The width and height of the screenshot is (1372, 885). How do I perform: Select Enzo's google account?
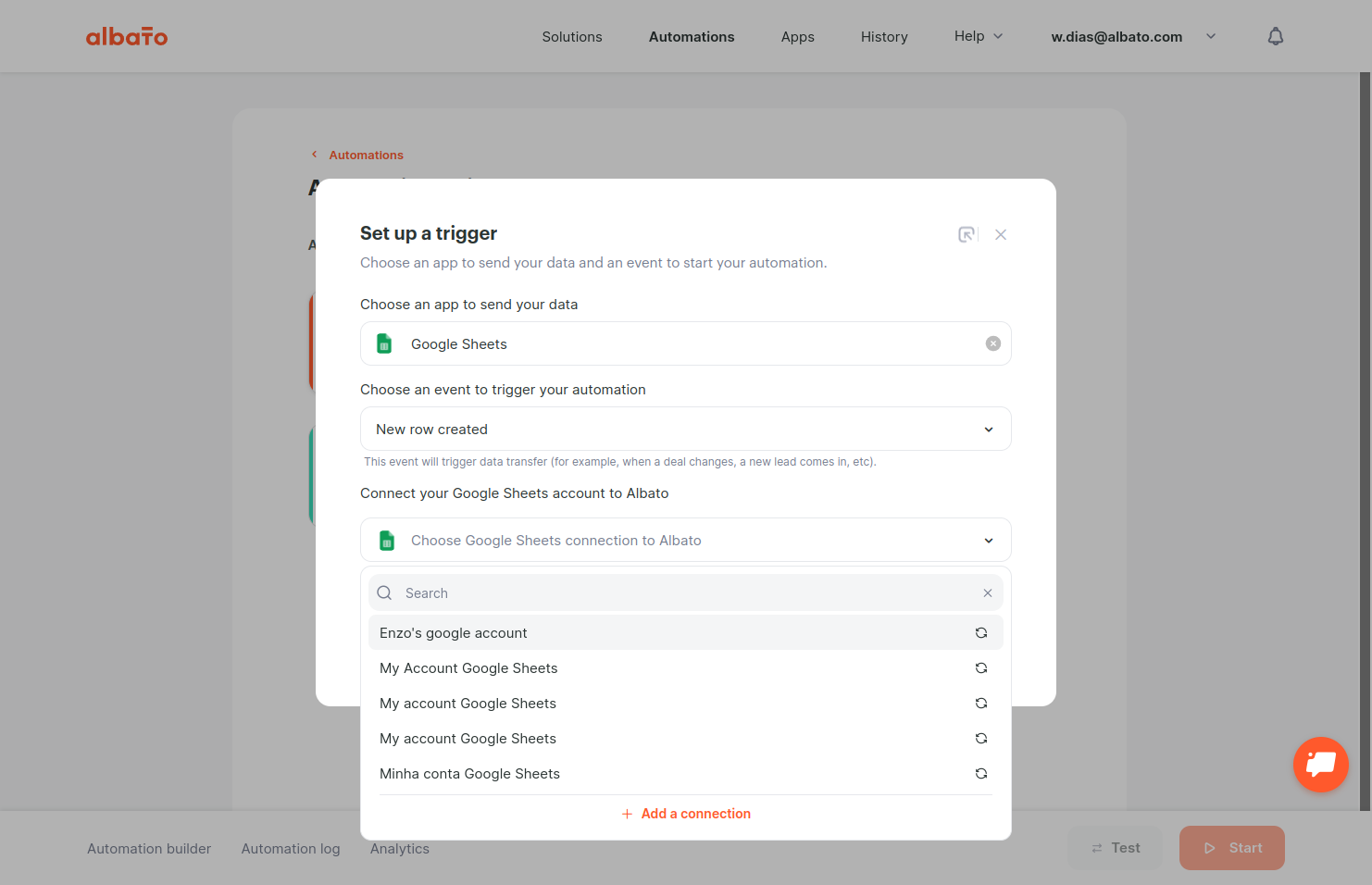coord(686,633)
